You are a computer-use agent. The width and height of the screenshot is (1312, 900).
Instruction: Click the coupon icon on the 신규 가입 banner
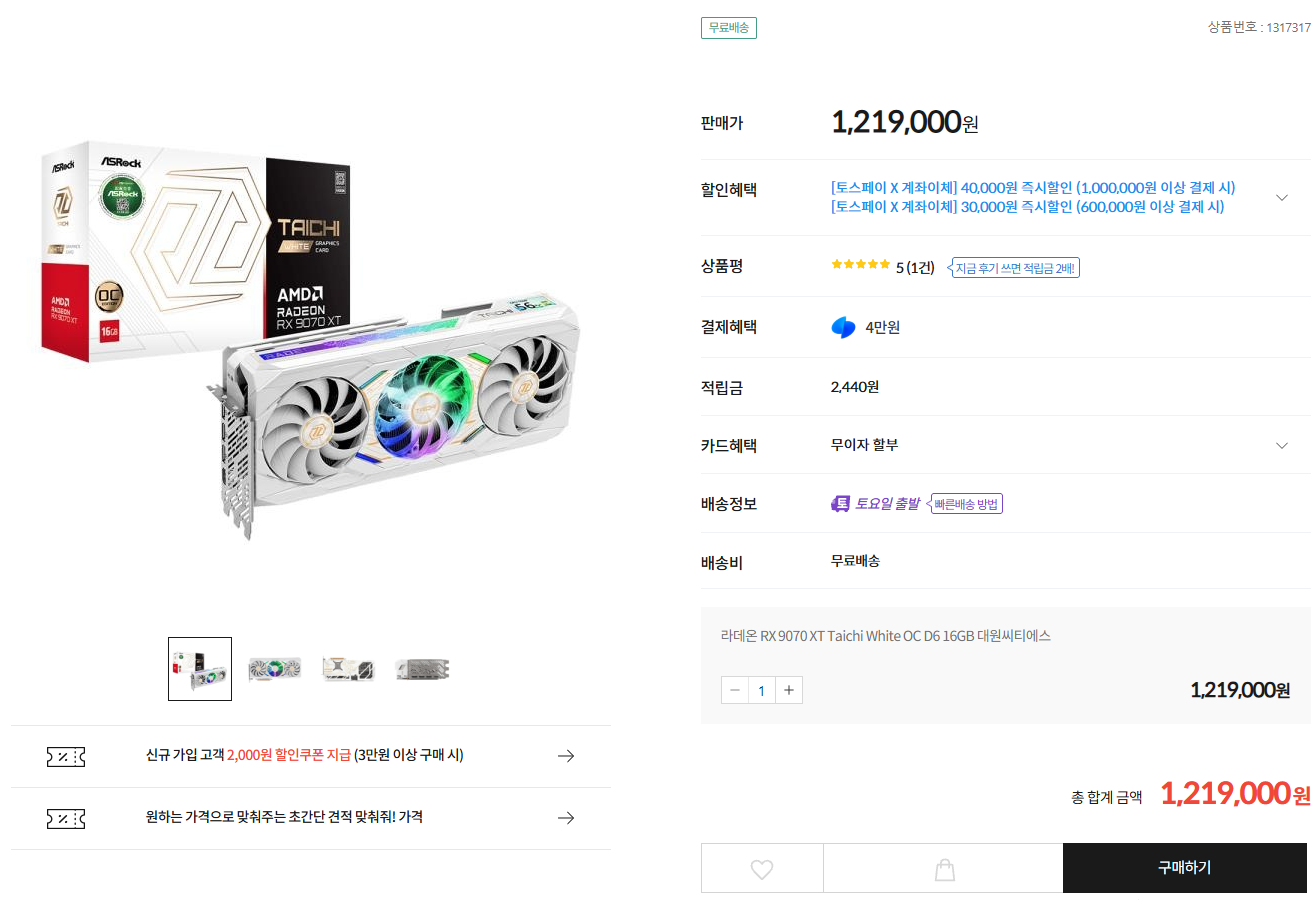tap(65, 756)
